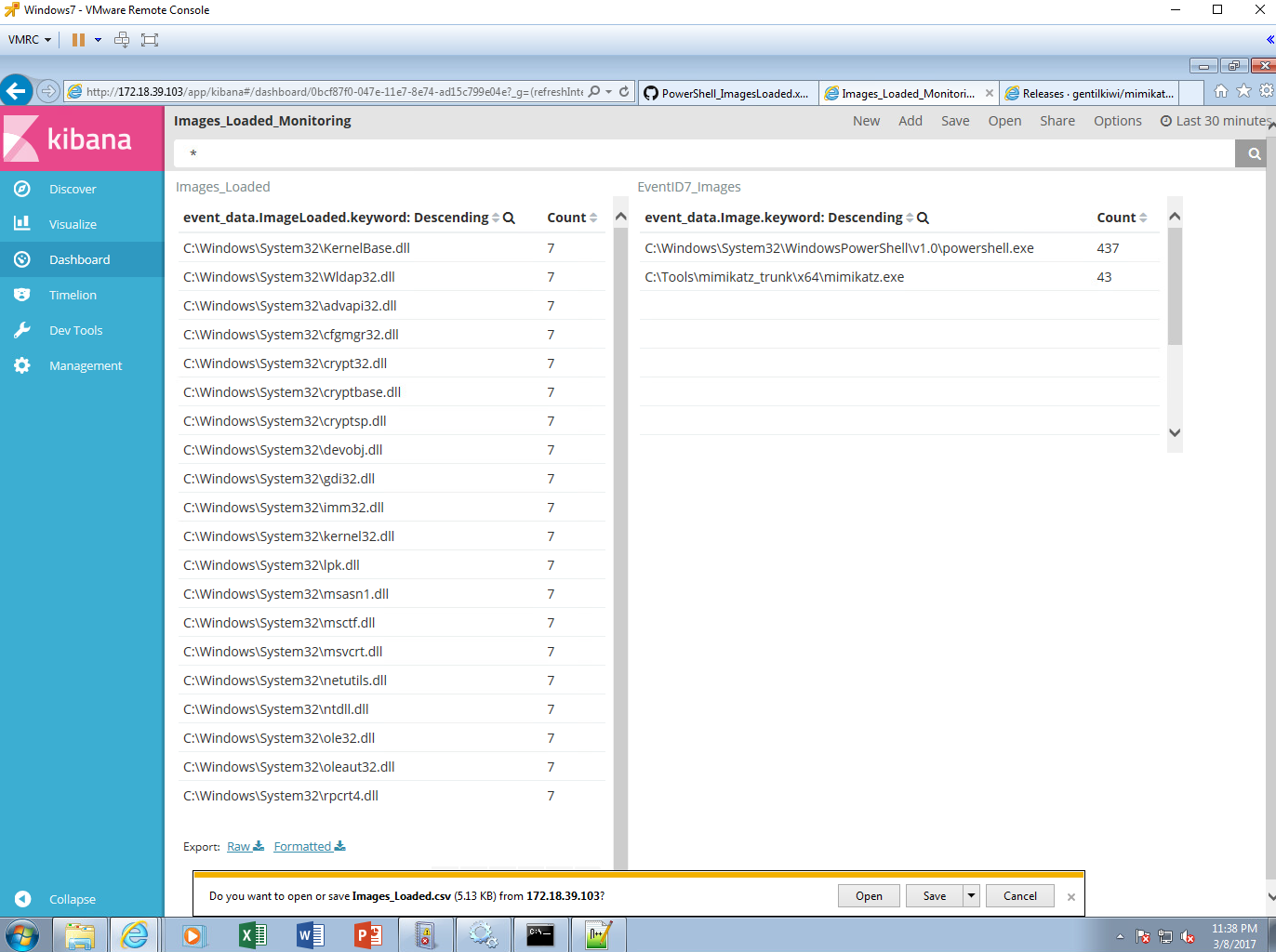Filter Image.keyword column using magnifier icon
The height and width of the screenshot is (952, 1276).
coord(923,218)
